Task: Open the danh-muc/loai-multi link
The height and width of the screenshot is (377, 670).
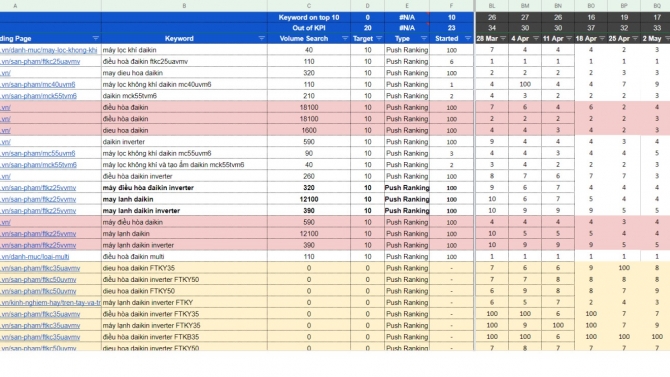Action: (x=35, y=257)
